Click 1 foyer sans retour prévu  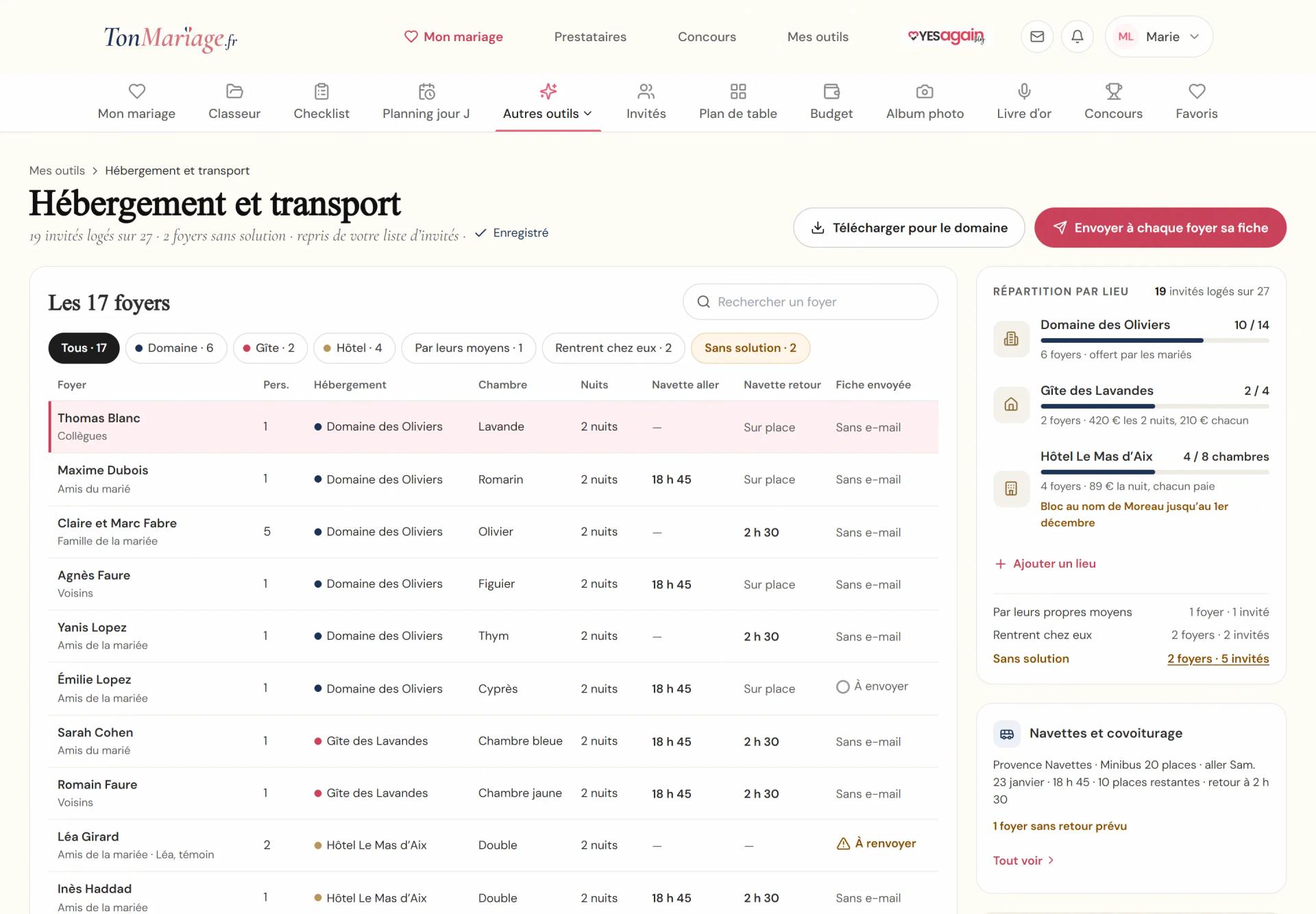pos(1060,826)
